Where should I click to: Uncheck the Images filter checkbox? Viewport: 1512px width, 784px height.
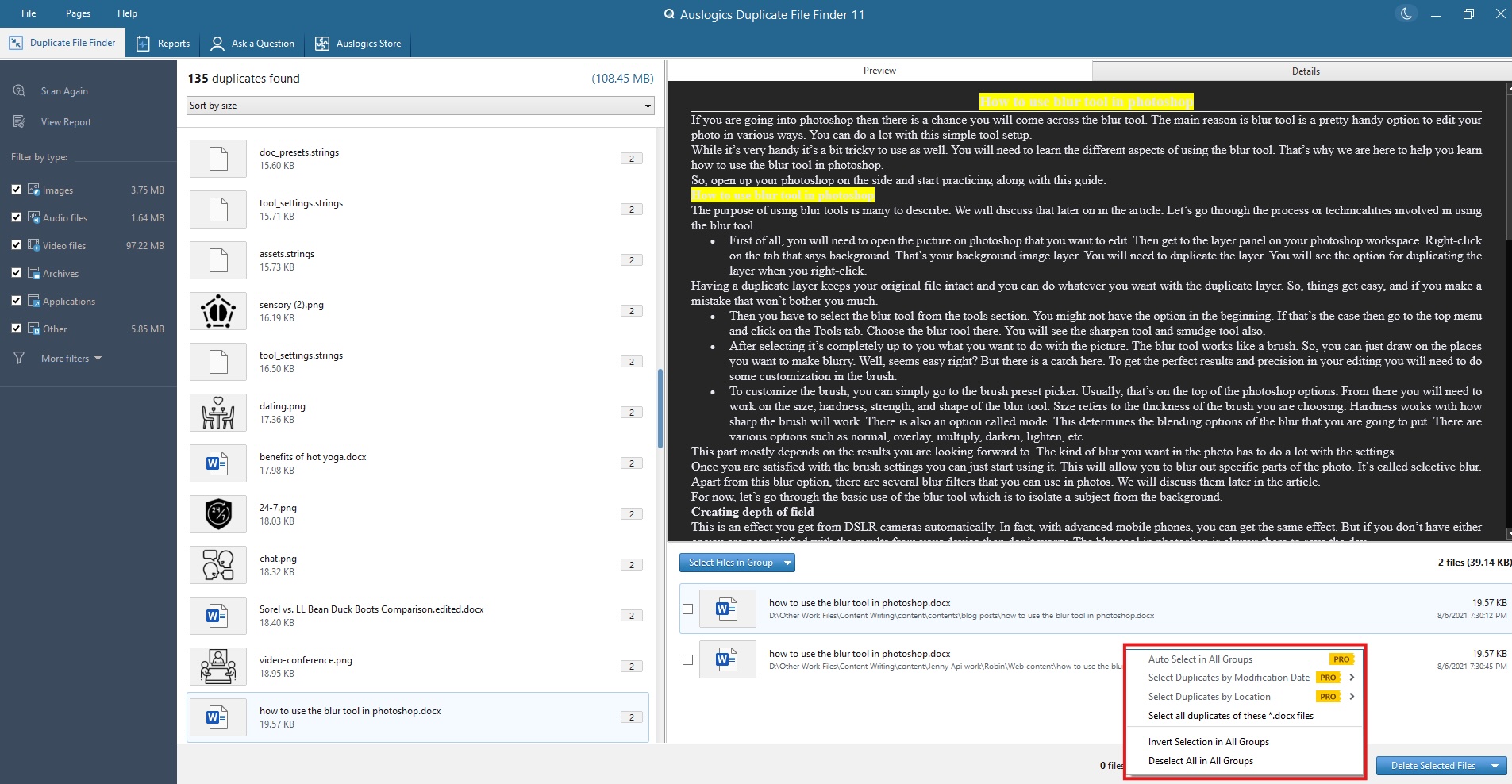(16, 190)
